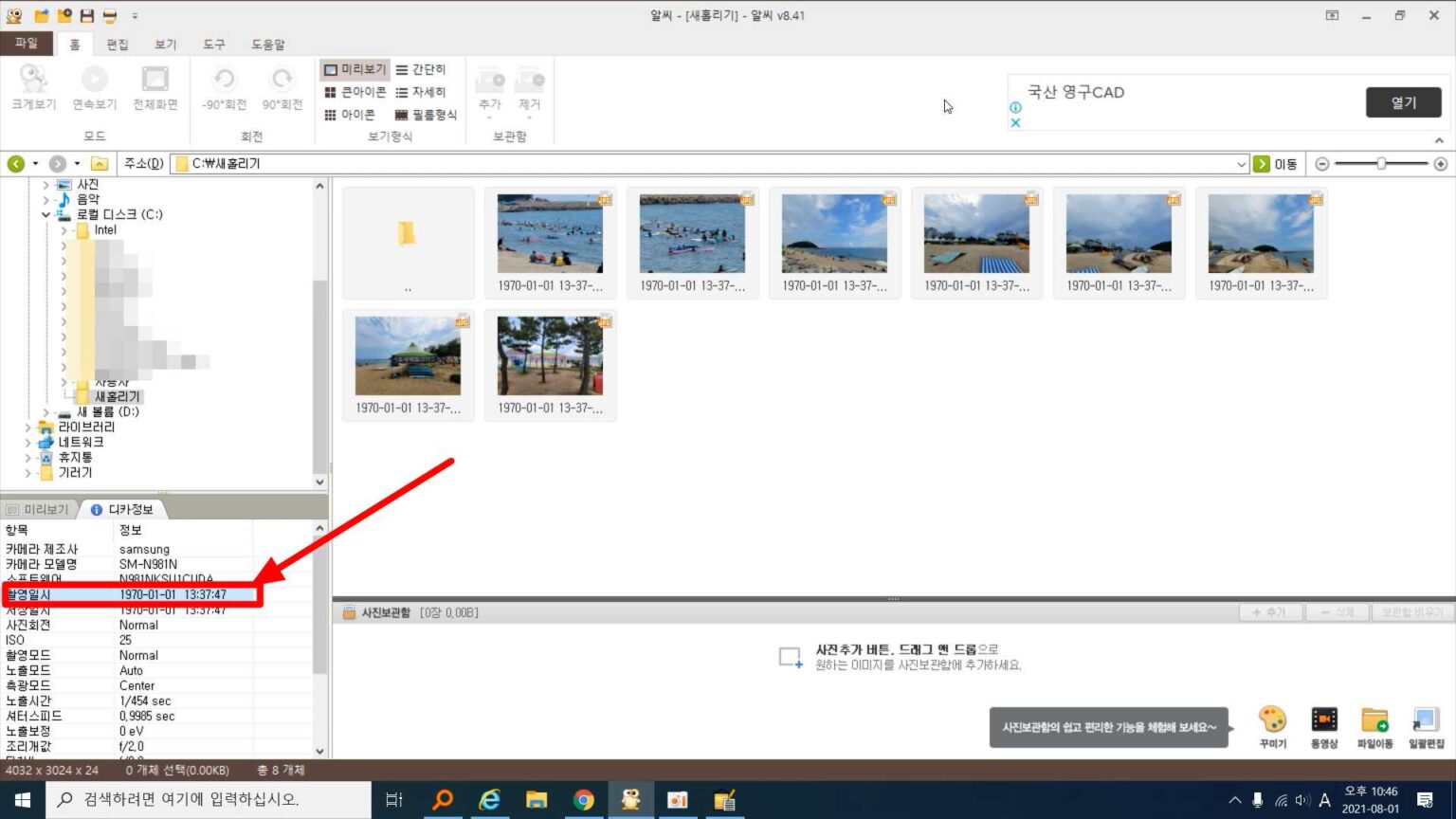Select 미리보기 preview display mode
The height and width of the screenshot is (819, 1456).
pyautogui.click(x=356, y=69)
